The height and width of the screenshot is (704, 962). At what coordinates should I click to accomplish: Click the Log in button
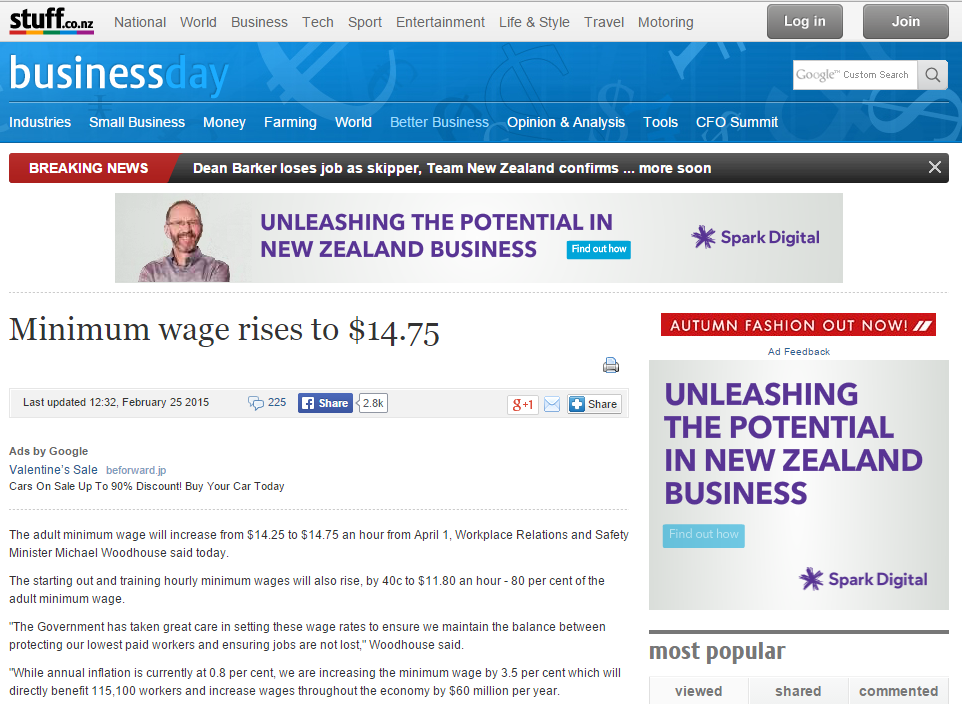click(x=804, y=21)
